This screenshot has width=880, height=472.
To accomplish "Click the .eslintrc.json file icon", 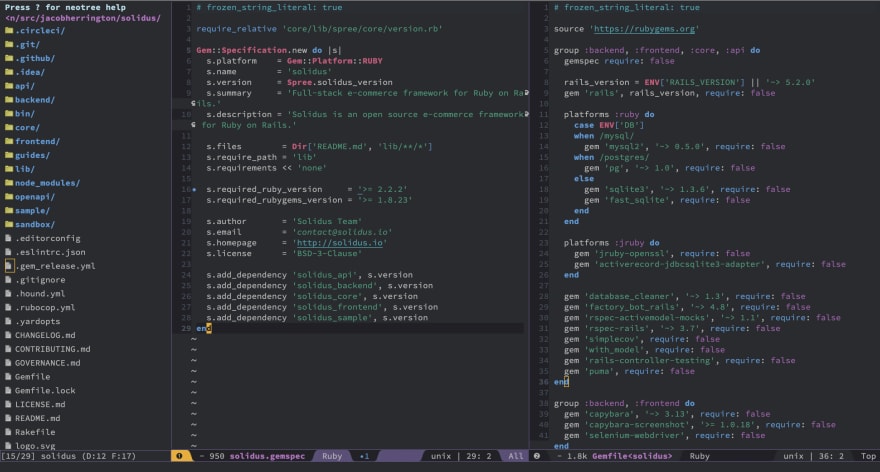I will (x=8, y=252).
